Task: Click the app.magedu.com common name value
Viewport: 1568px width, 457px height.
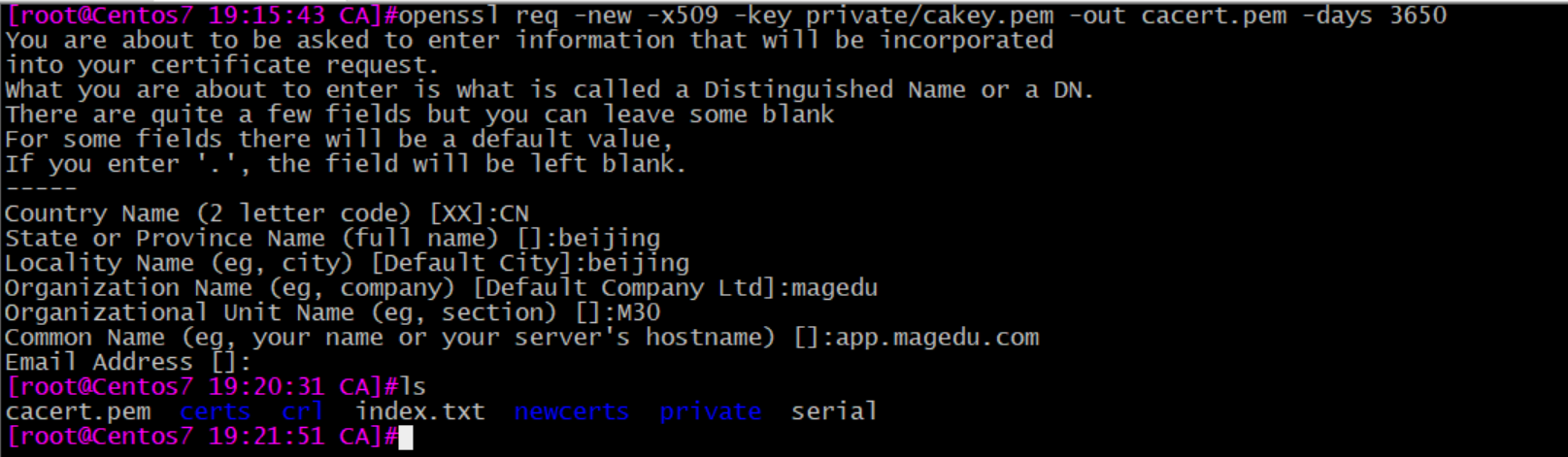Action: 938,338
